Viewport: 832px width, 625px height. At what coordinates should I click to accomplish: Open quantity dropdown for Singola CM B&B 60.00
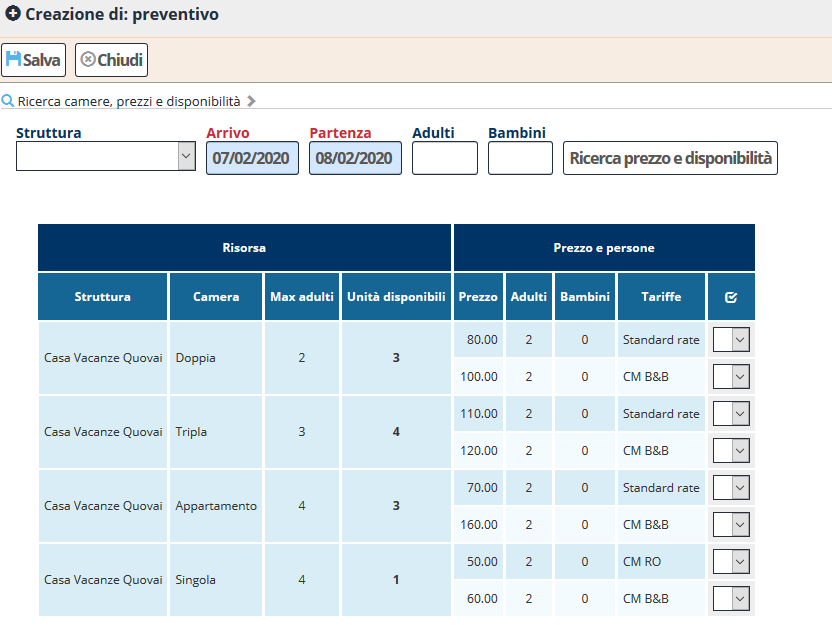[x=731, y=598]
